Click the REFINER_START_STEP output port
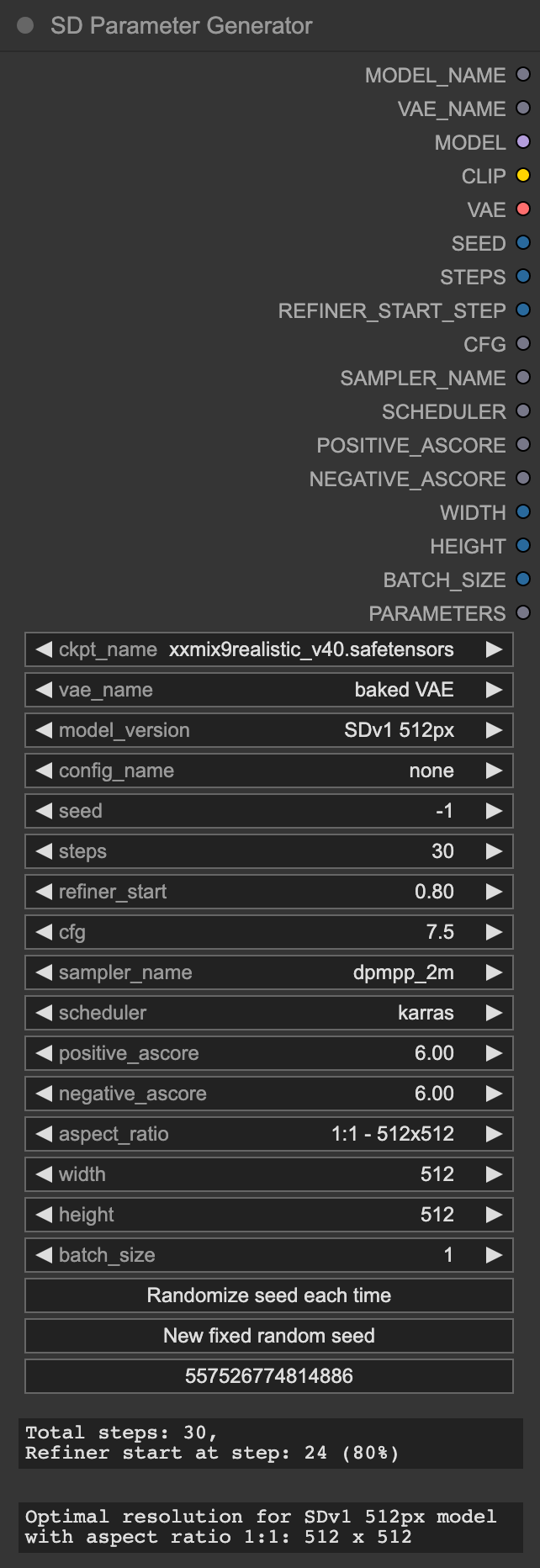The height and width of the screenshot is (1568, 540). tap(523, 310)
